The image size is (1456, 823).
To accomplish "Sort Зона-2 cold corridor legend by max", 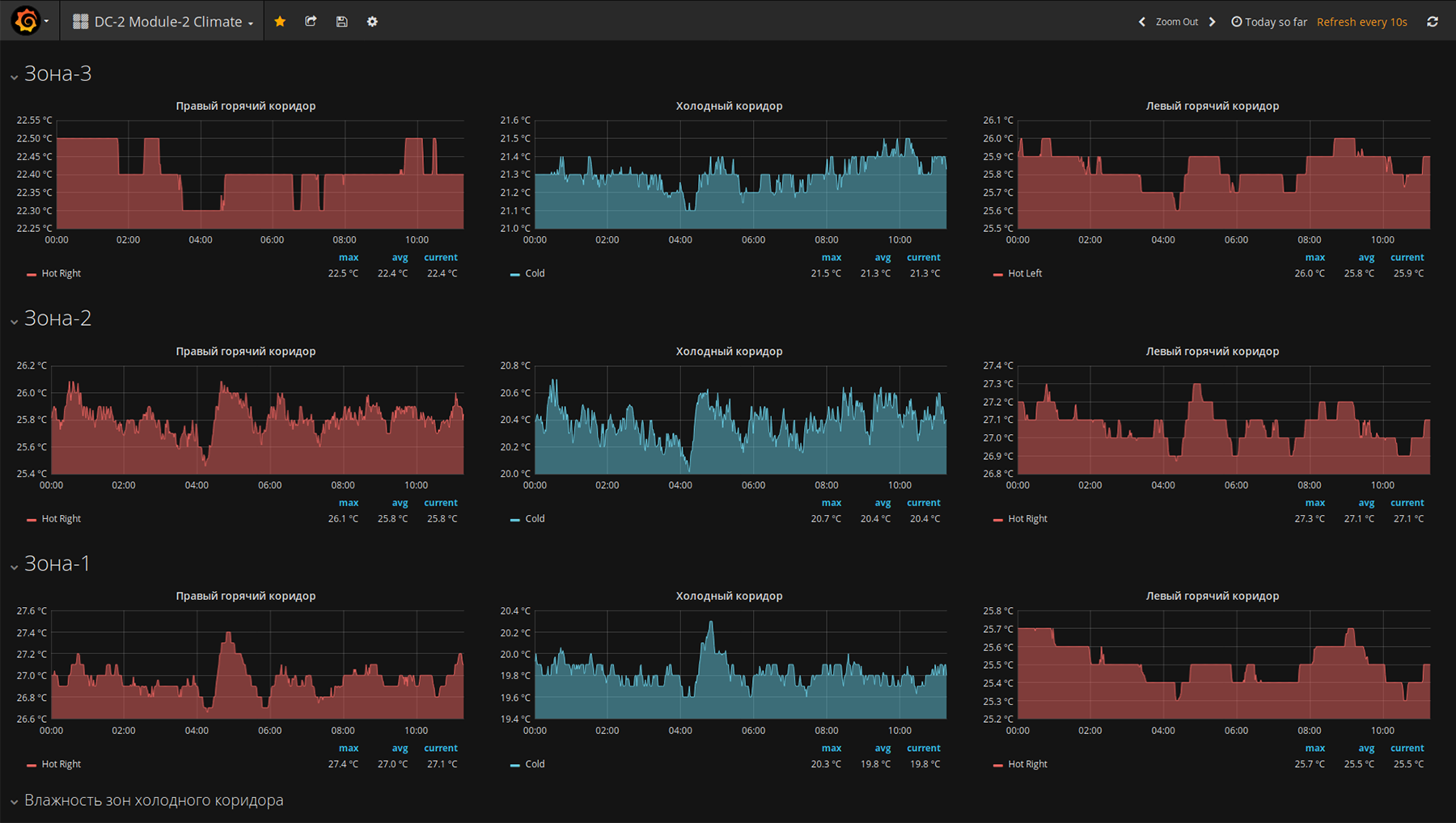I will [832, 503].
